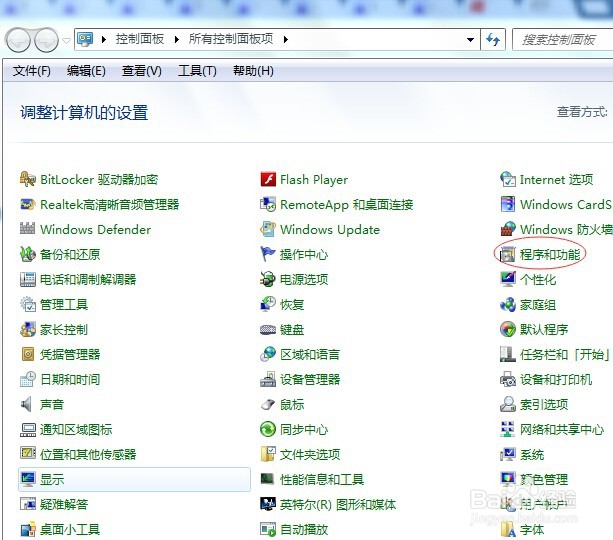Open the recent pages dropdown arrow
This screenshot has height=540, width=613.
pos(67,40)
